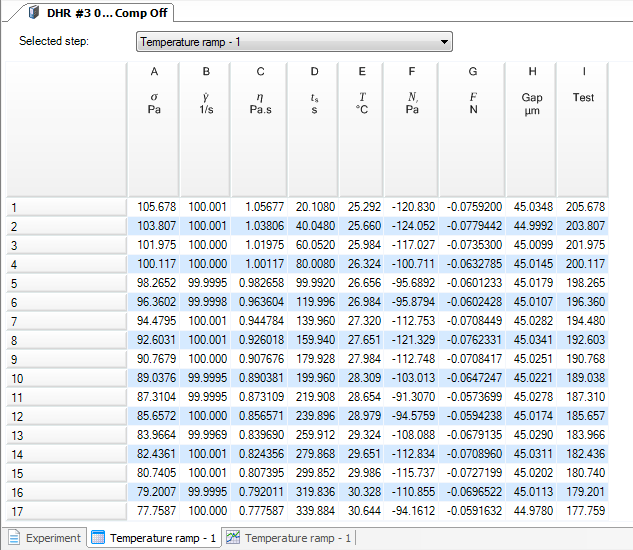Select column H Gap header

click(x=532, y=129)
